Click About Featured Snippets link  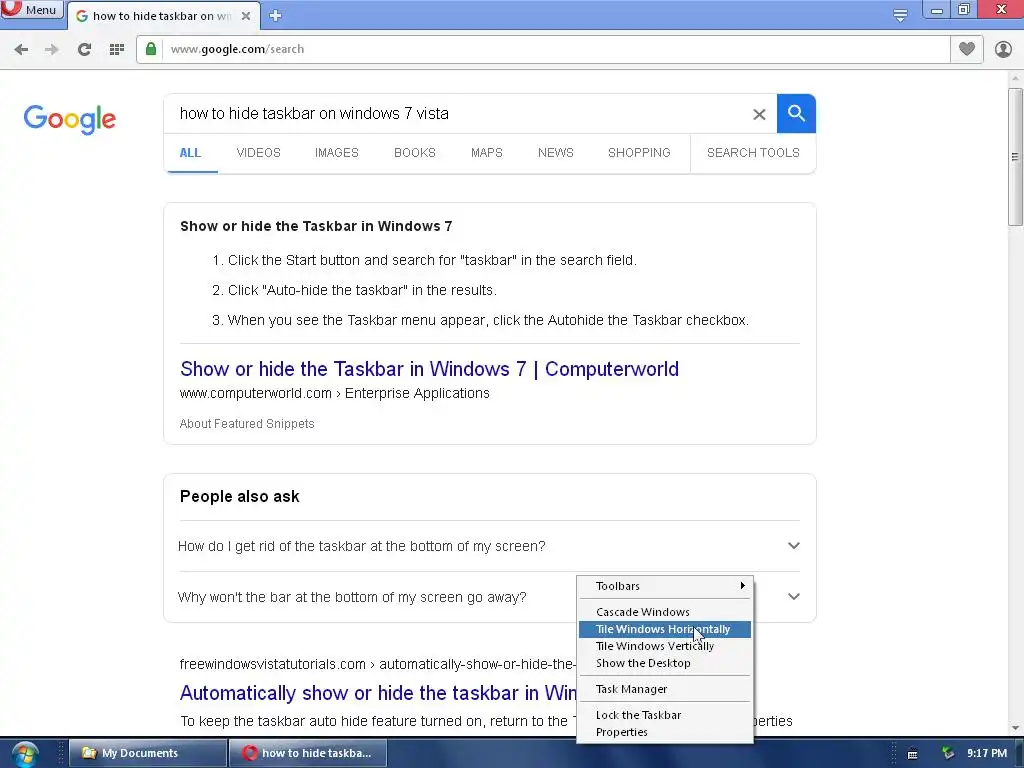(x=247, y=424)
